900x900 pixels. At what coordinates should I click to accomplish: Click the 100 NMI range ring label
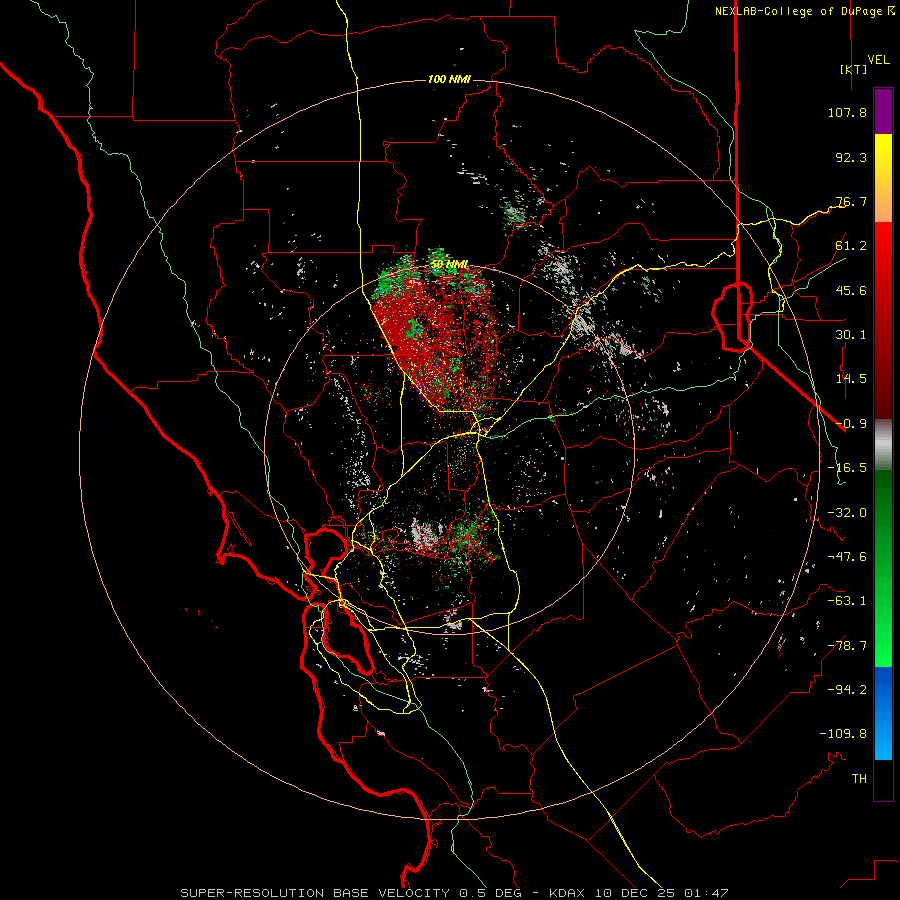(449, 79)
